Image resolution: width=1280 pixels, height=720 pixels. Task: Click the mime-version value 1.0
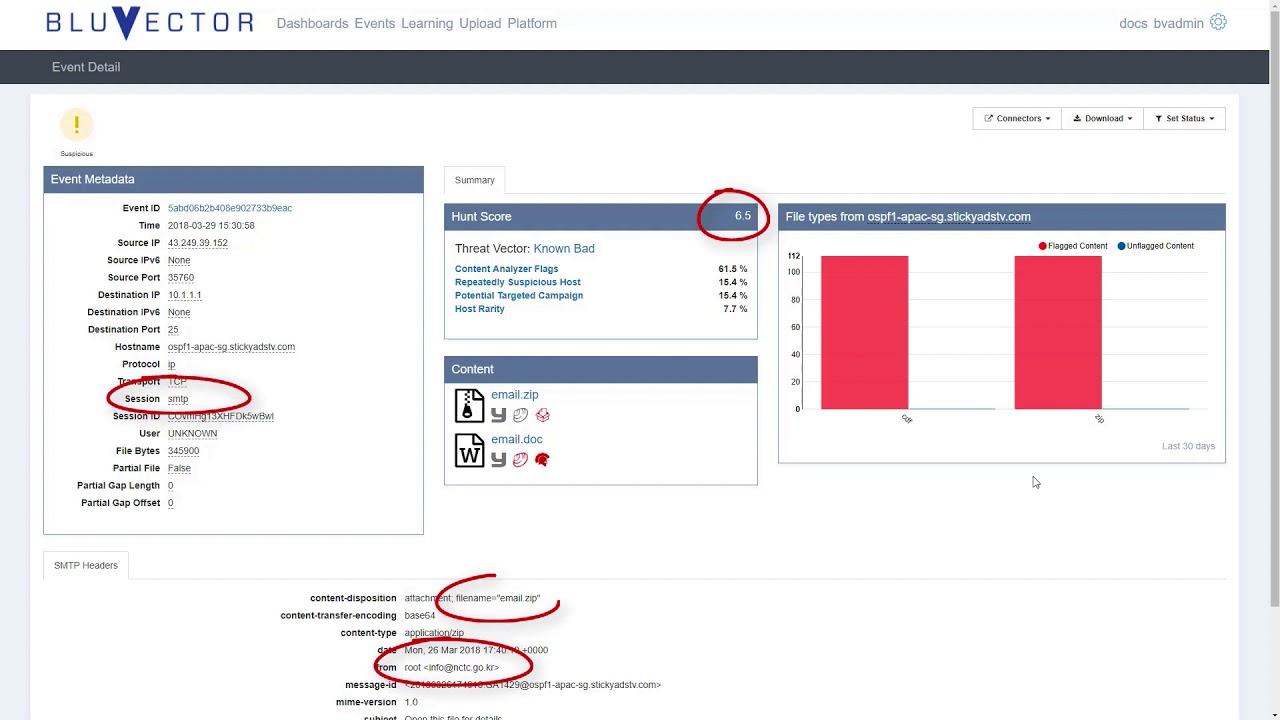tap(411, 702)
